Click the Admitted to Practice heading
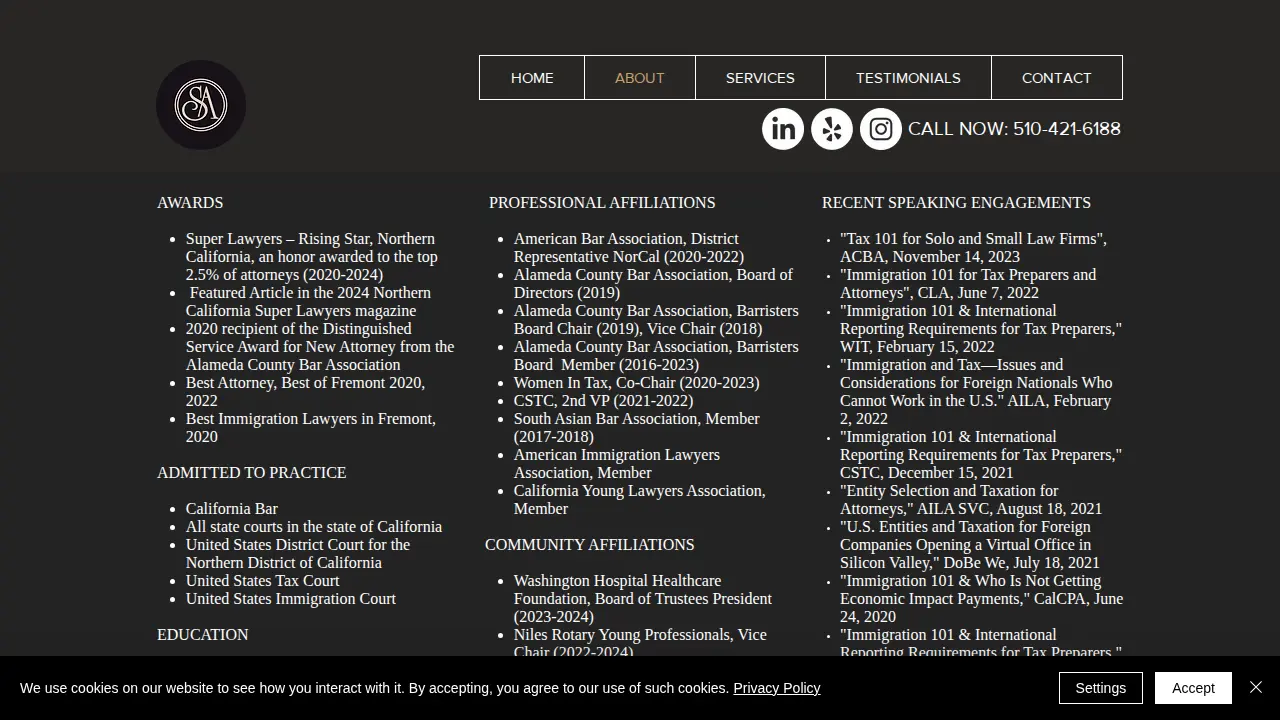Image resolution: width=1280 pixels, height=720 pixels. 252,473
